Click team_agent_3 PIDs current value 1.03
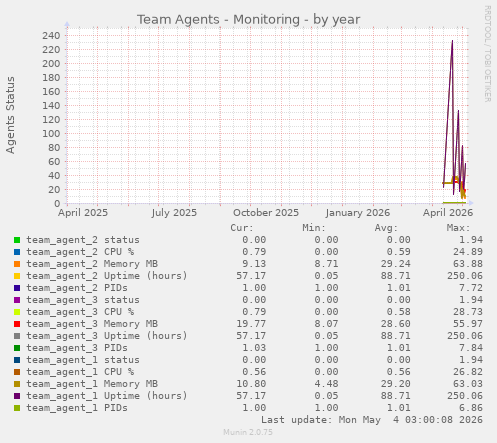 tap(254, 348)
